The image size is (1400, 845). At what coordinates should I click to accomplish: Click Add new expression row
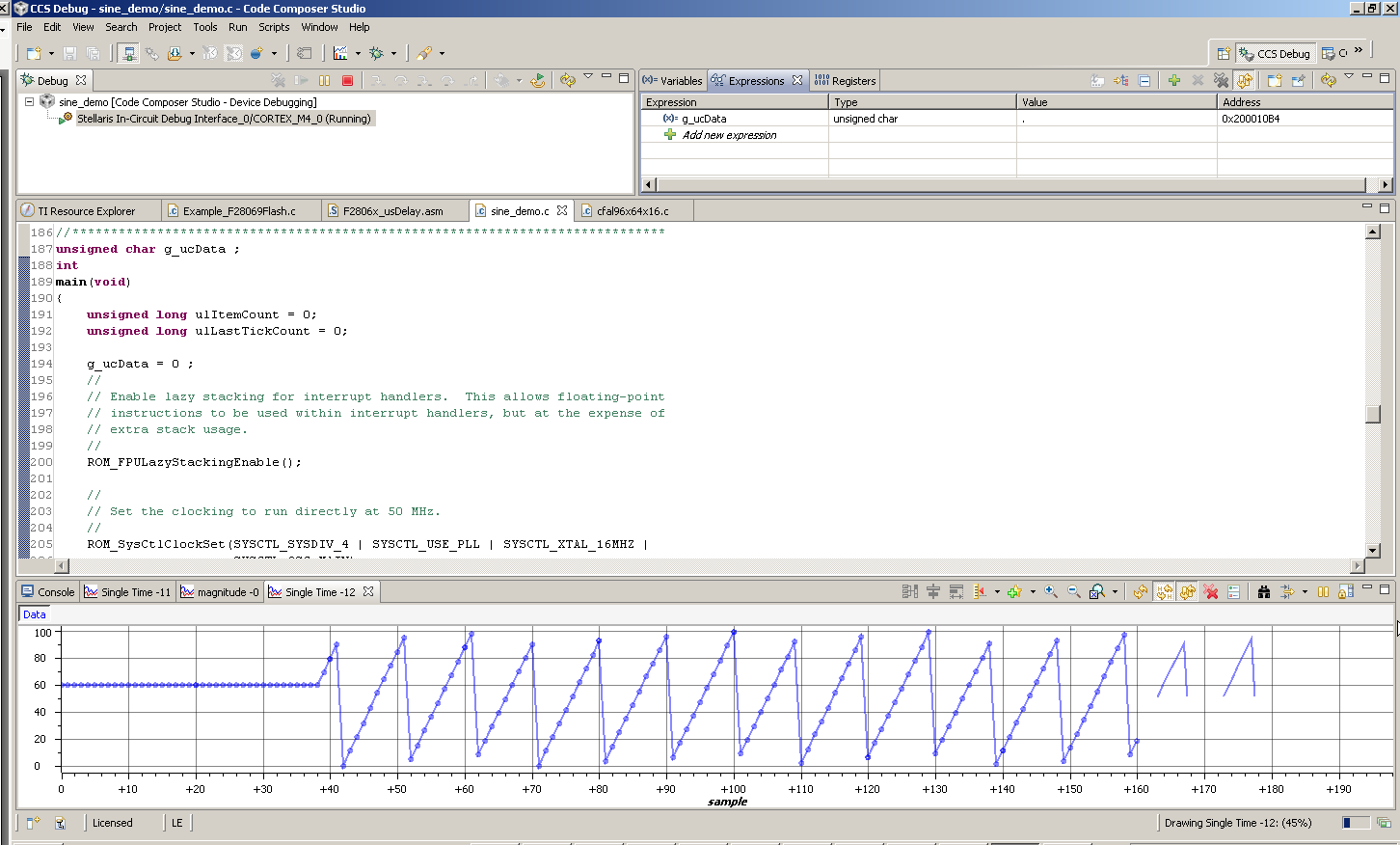[729, 136]
